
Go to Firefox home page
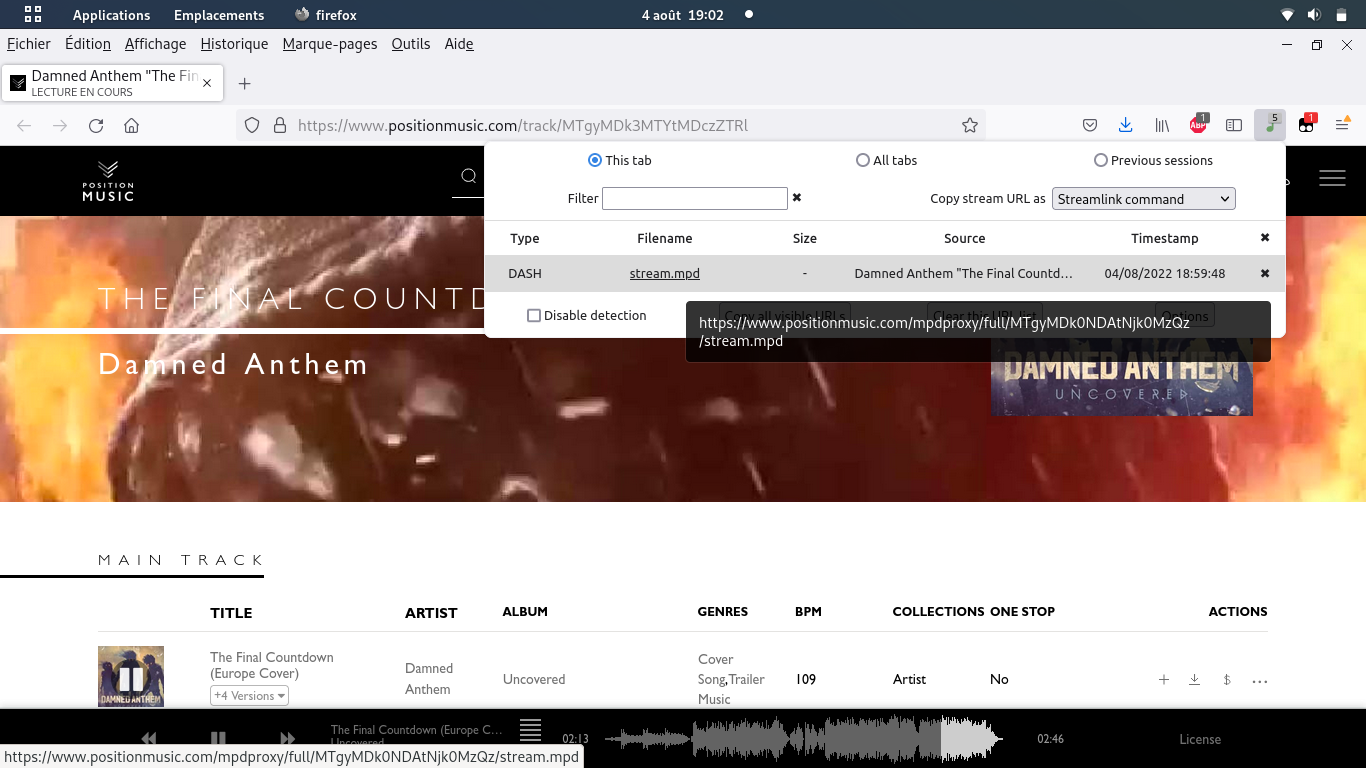(x=131, y=126)
